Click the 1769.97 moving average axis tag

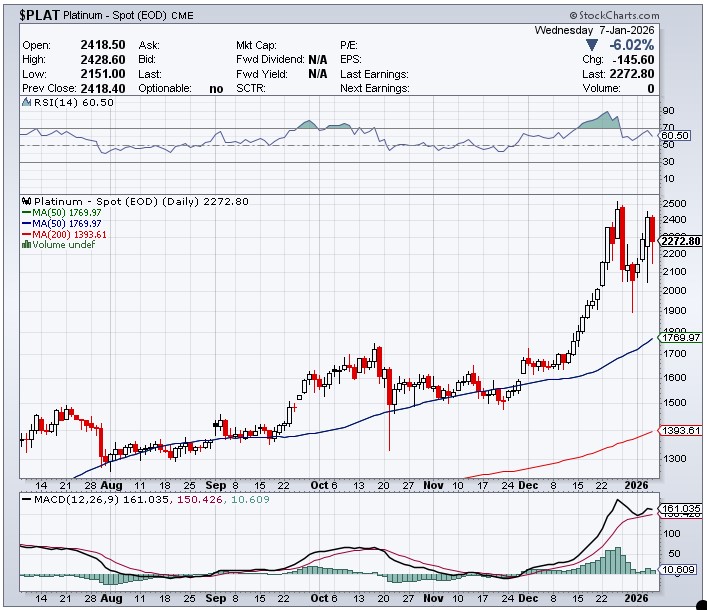(x=680, y=338)
